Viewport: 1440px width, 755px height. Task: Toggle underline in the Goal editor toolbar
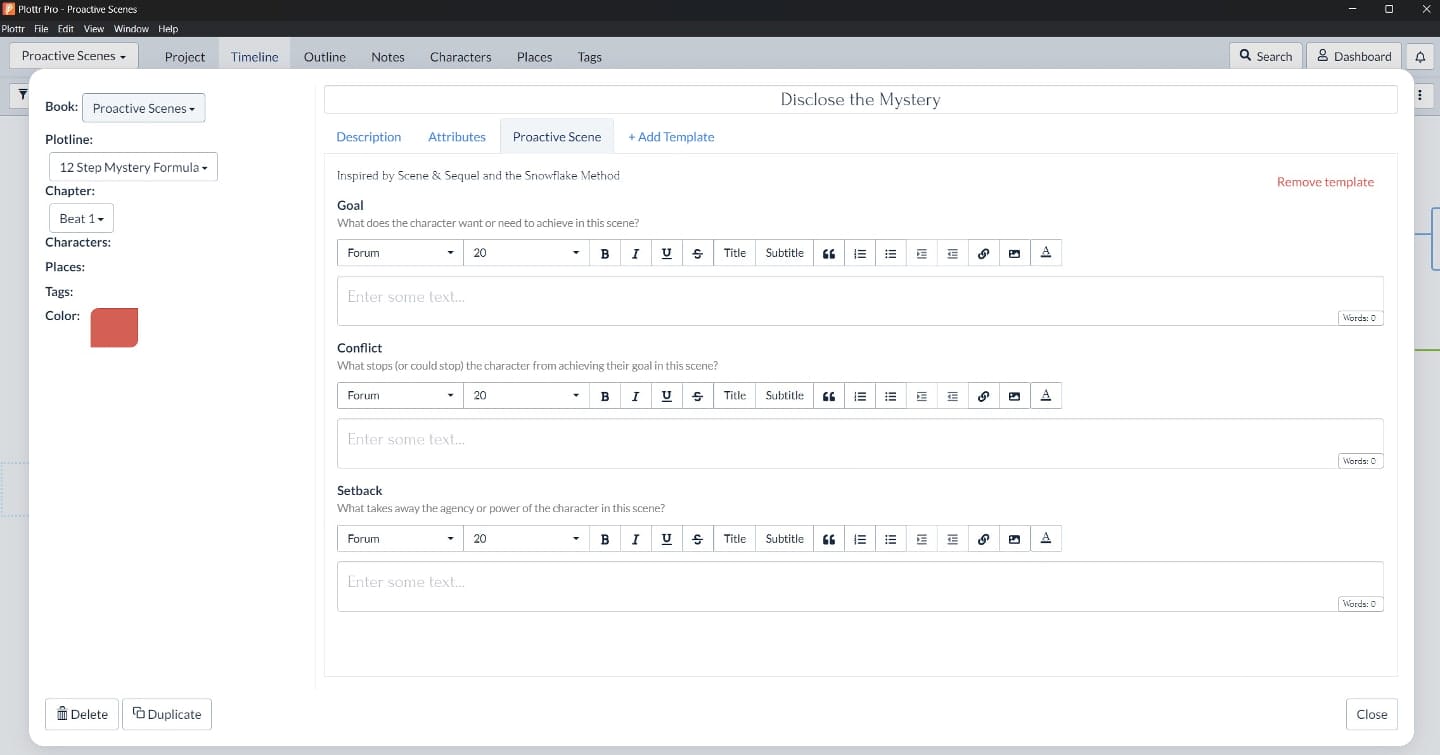pyautogui.click(x=666, y=253)
